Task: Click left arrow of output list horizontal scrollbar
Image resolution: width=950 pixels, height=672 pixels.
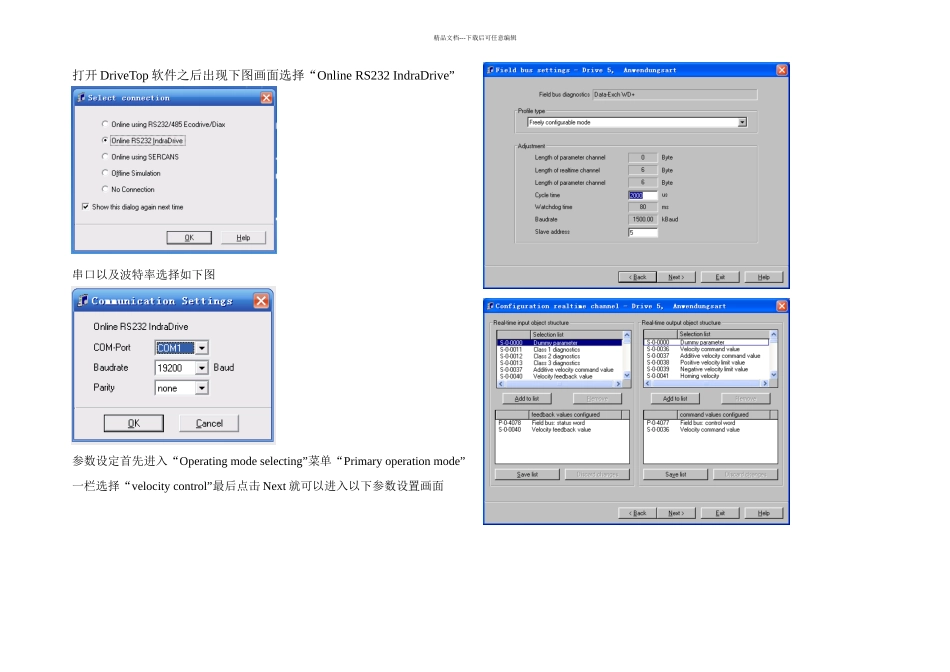Action: click(648, 384)
